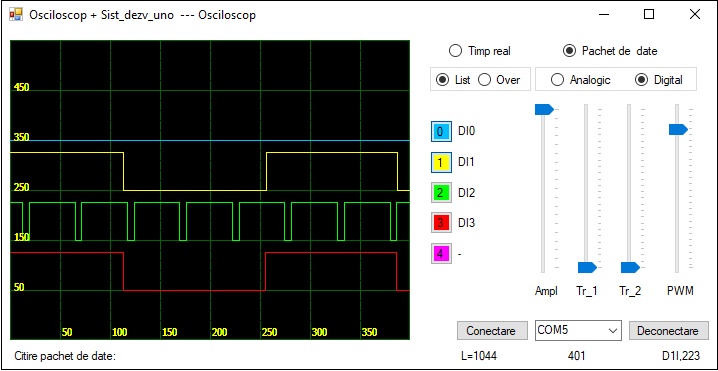Click the blue DI0 channel color box
This screenshot has width=718, height=371.
point(441,131)
